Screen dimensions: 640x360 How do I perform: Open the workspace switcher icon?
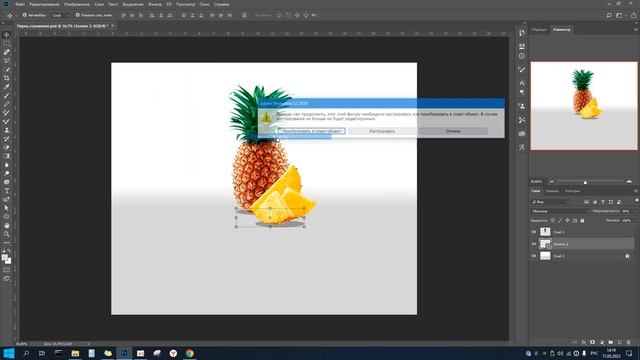tap(619, 16)
